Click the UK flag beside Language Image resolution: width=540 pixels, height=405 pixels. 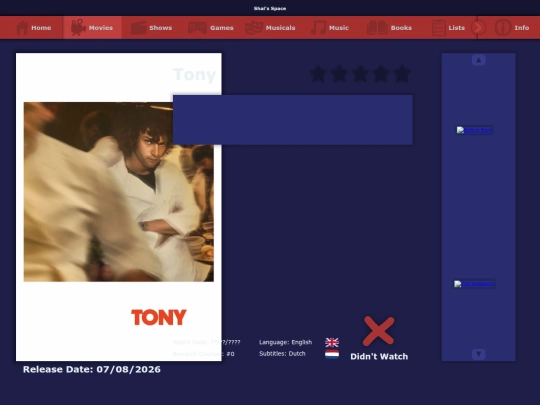coord(332,342)
